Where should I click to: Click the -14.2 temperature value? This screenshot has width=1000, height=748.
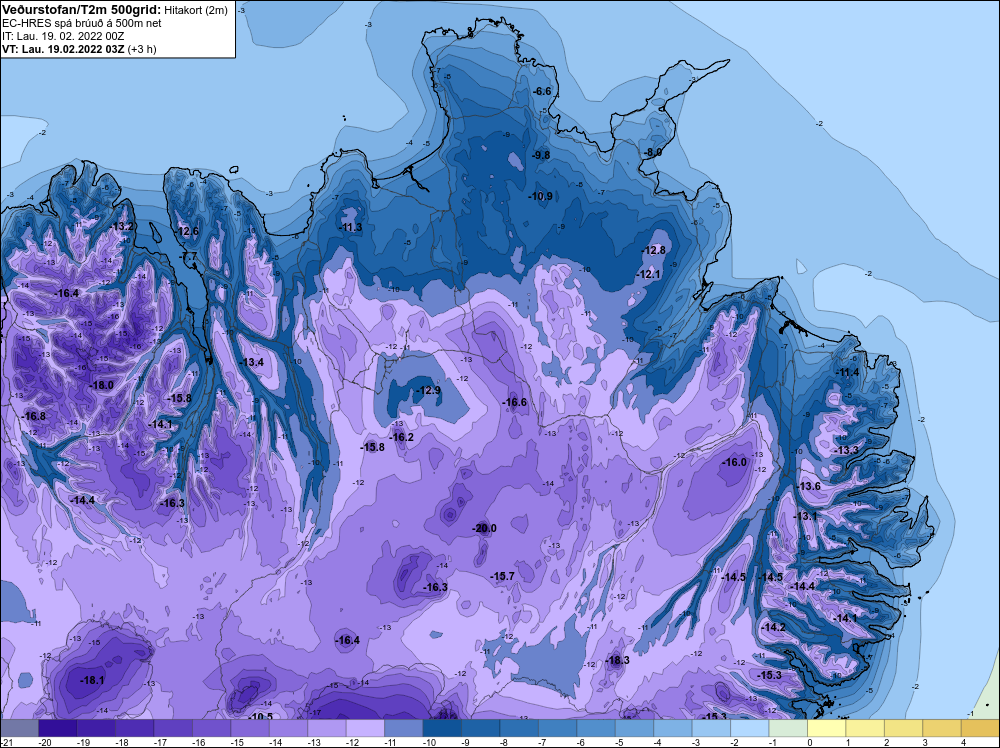click(774, 627)
